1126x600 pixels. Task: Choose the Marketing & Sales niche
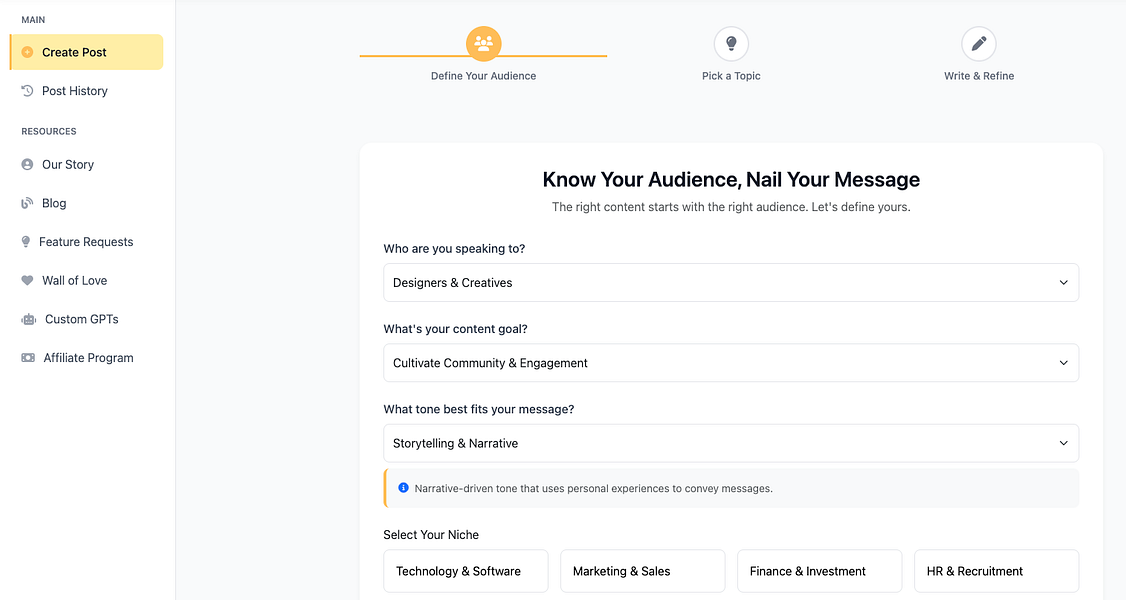[x=642, y=571]
